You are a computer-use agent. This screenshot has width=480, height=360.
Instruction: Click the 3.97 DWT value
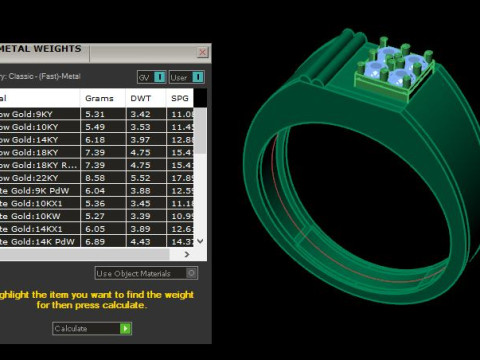point(140,140)
